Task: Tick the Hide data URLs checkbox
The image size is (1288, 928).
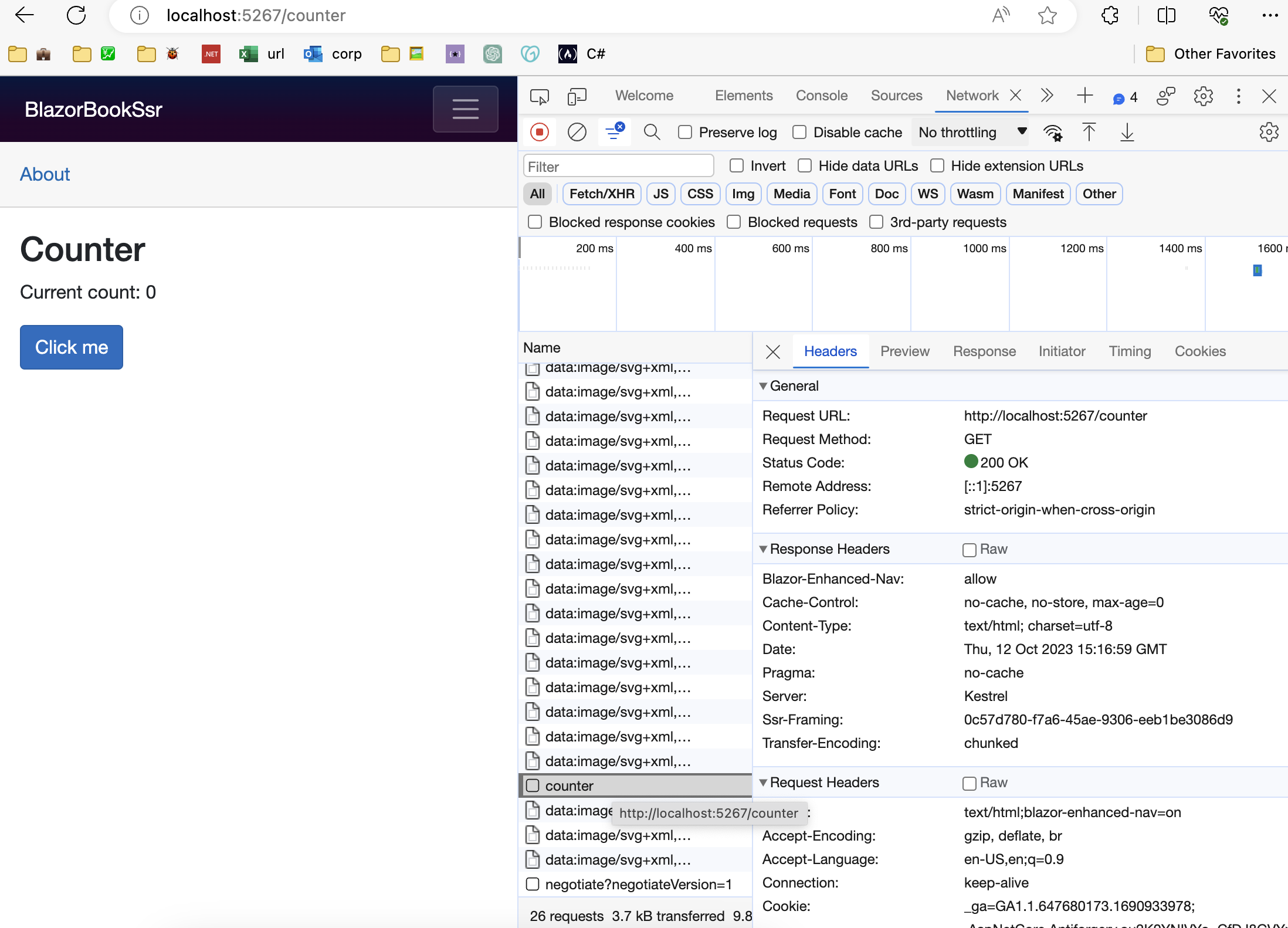Action: coord(805,166)
